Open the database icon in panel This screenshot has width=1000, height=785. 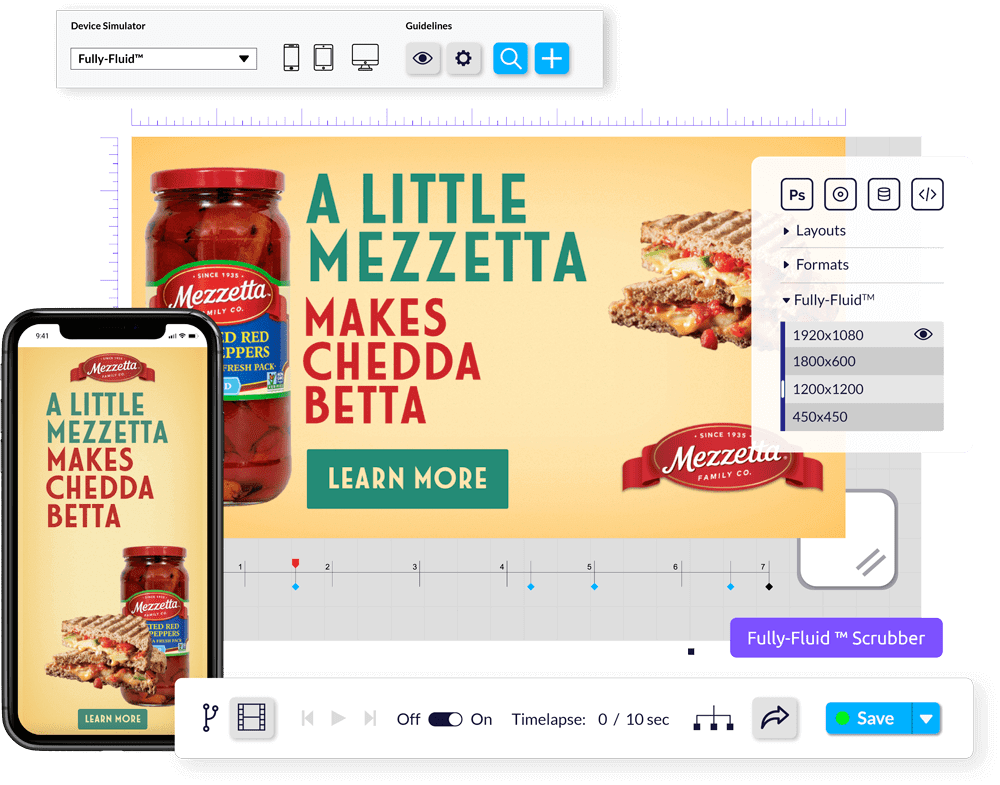click(x=883, y=194)
